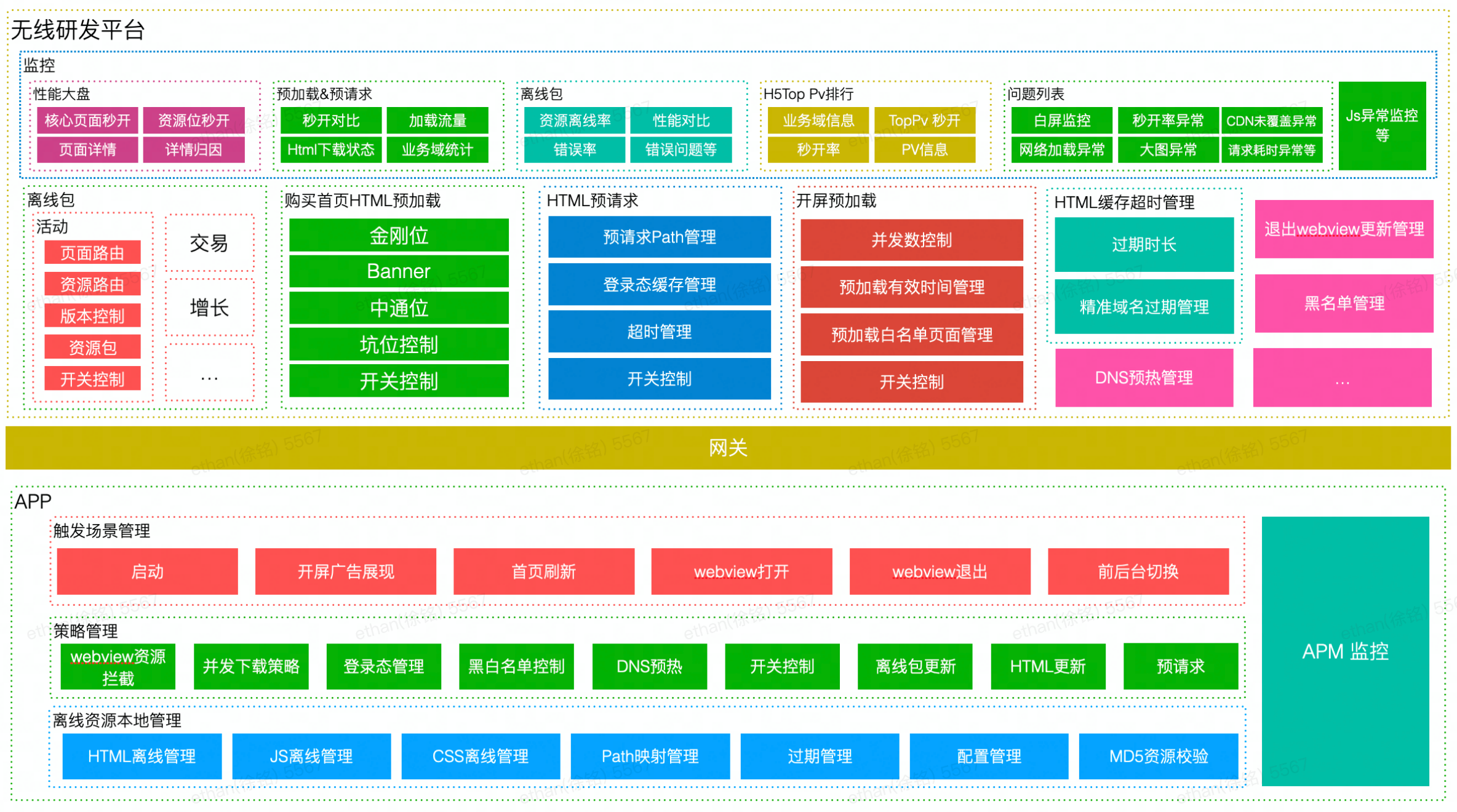Expand the pink ... block at bottom right
Image resolution: width=1457 pixels, height=812 pixels.
(x=1343, y=378)
